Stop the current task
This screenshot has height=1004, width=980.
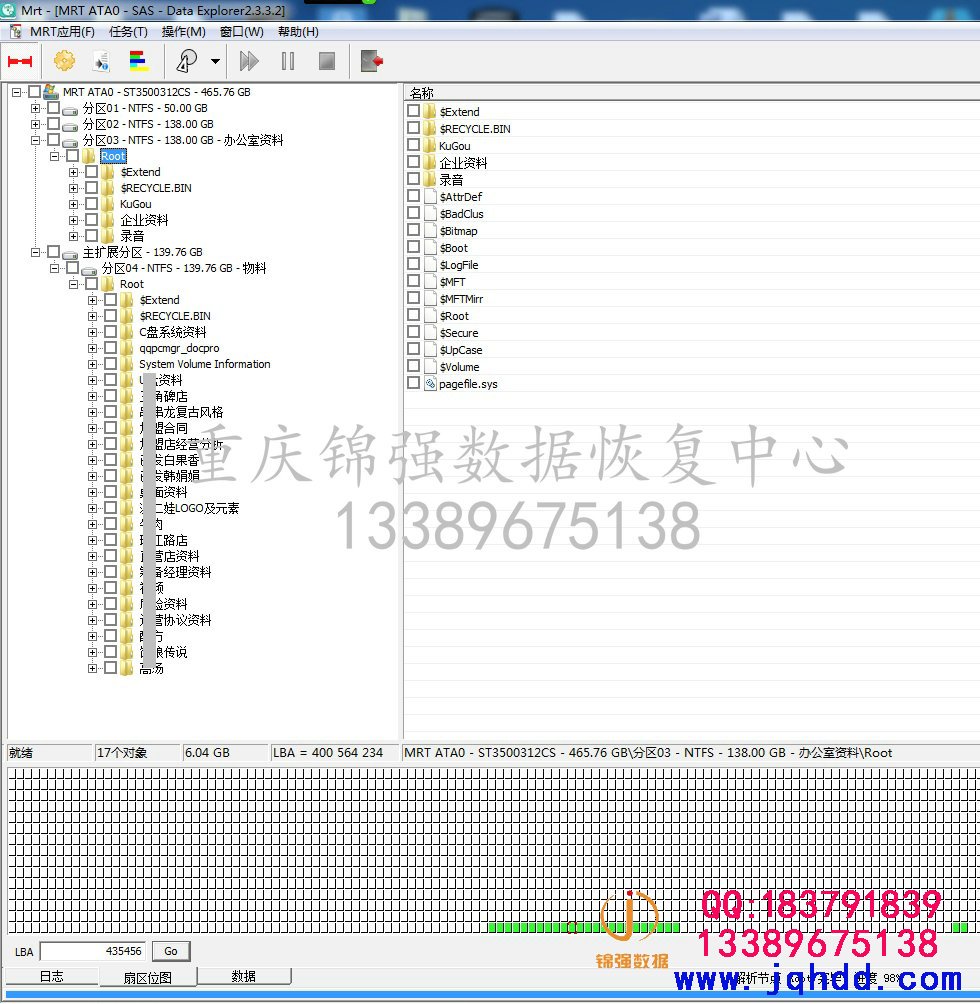coord(327,61)
